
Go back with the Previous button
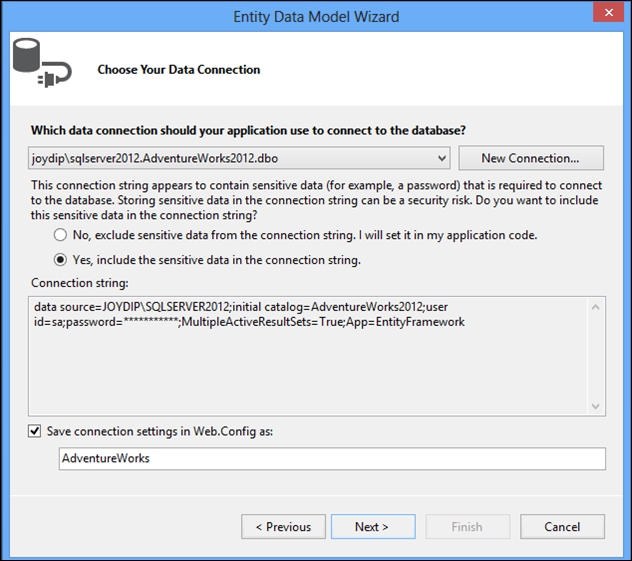tap(283, 526)
